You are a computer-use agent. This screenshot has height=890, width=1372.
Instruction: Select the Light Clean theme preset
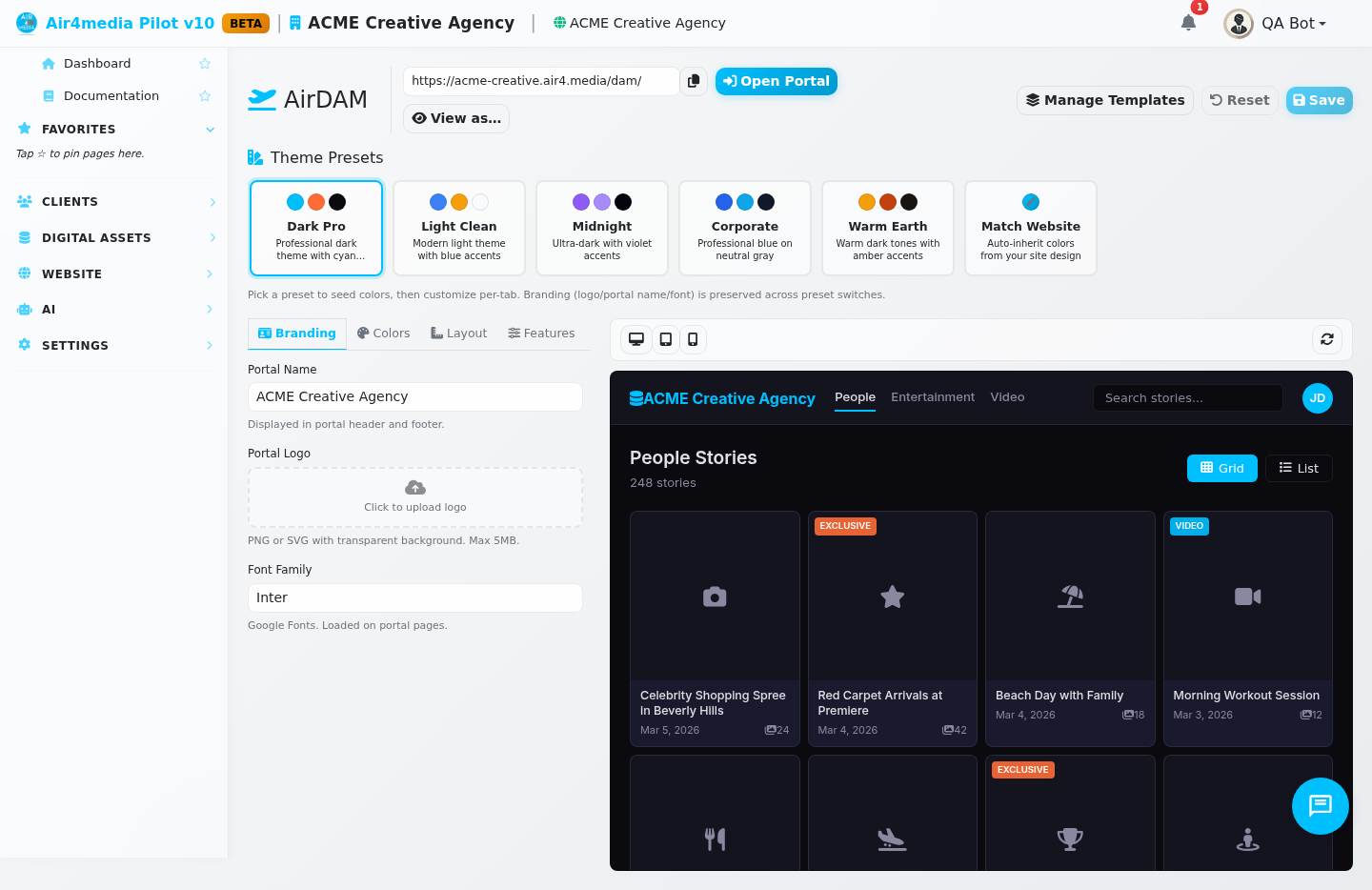point(459,229)
